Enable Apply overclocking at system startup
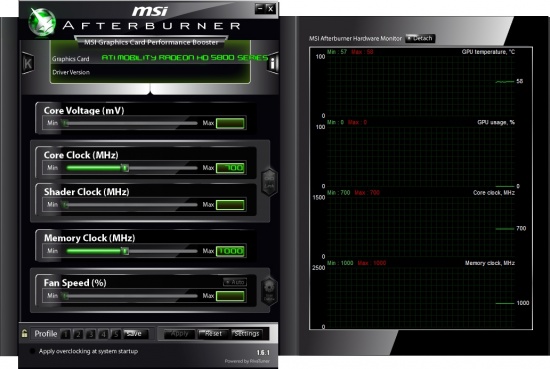The width and height of the screenshot is (550, 369). 33,351
